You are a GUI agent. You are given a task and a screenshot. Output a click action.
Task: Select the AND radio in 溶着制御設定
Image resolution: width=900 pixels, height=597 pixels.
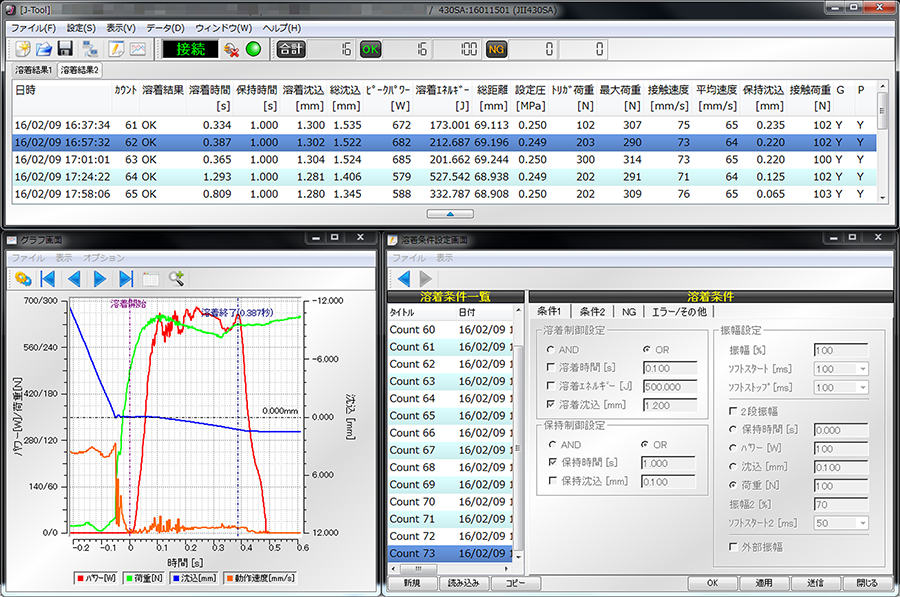coord(550,350)
